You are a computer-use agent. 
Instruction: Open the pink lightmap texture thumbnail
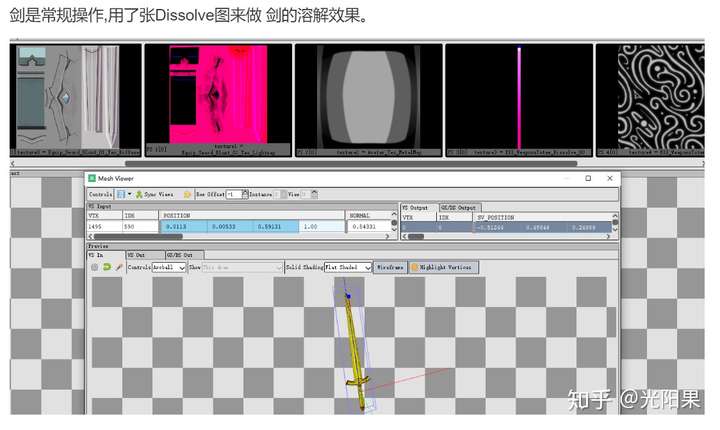[218, 100]
